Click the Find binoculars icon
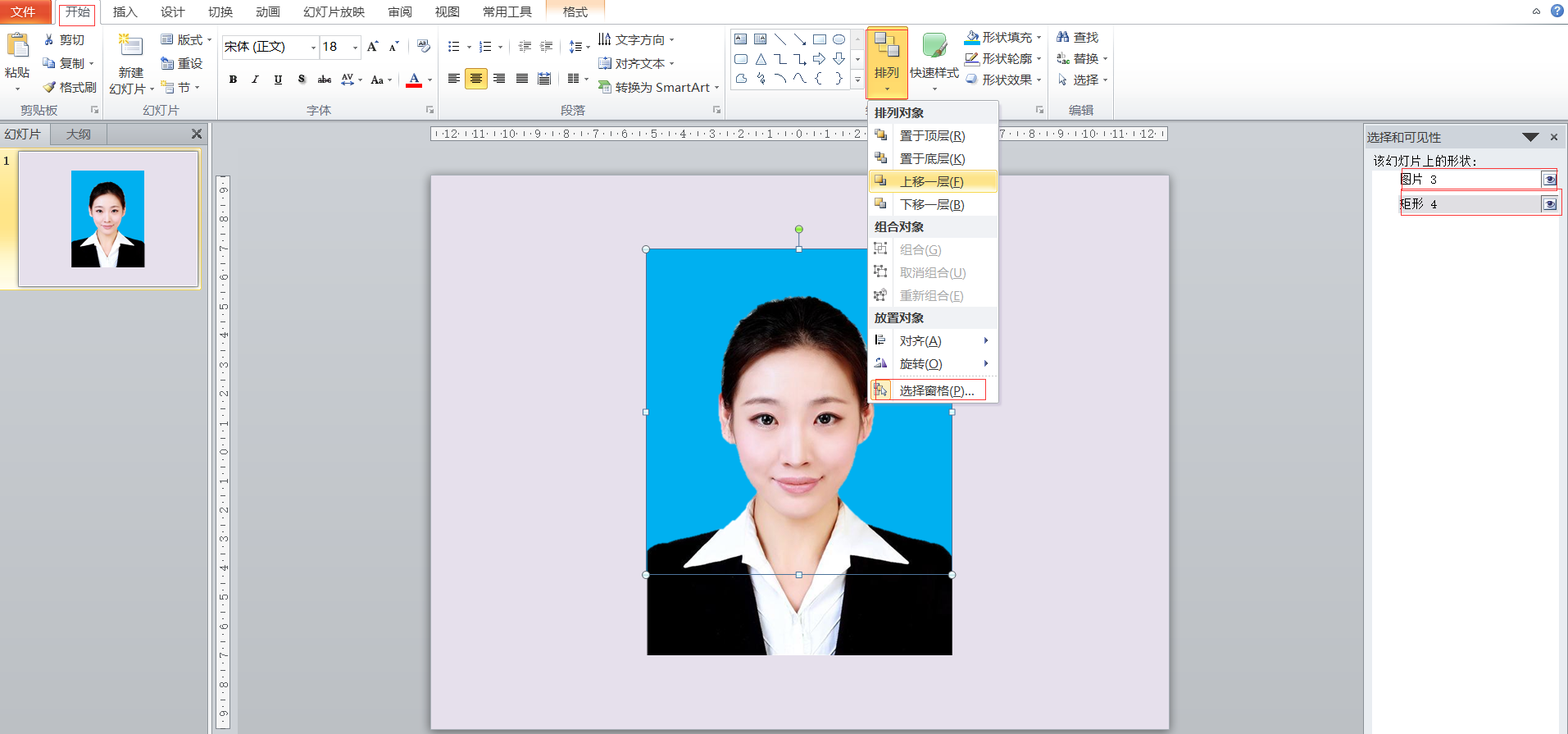The width and height of the screenshot is (1568, 734). (1063, 38)
